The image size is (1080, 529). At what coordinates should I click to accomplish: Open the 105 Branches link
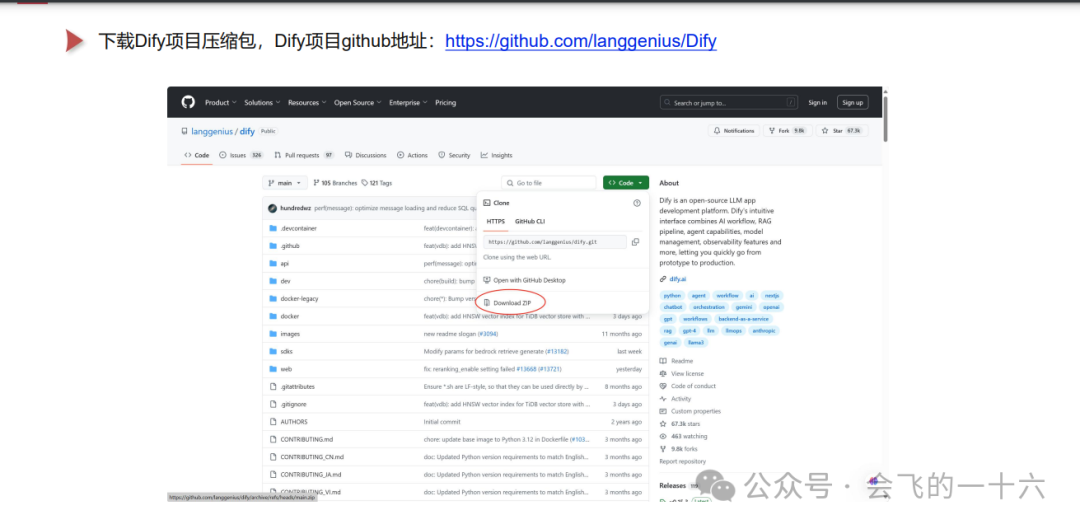coord(335,183)
